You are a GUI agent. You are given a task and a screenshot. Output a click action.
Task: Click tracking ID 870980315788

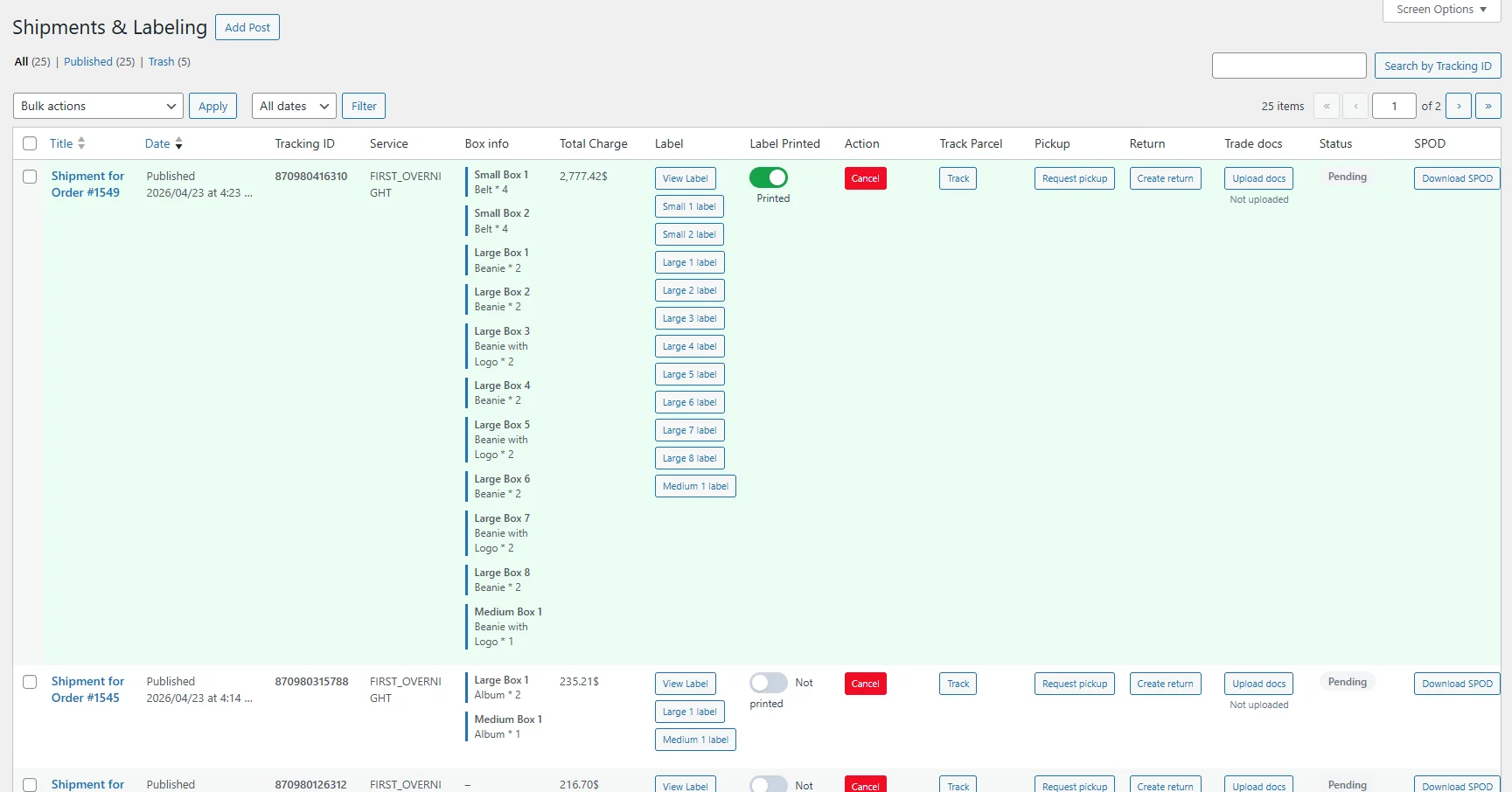pyautogui.click(x=311, y=682)
